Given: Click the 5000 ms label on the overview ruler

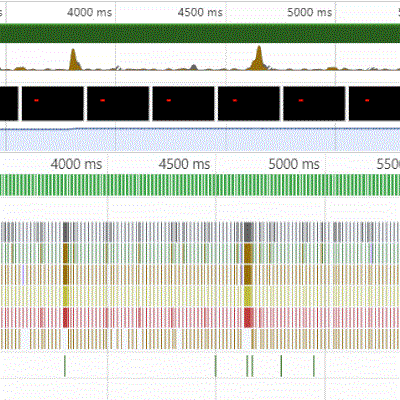Looking at the screenshot, I should tap(310, 13).
